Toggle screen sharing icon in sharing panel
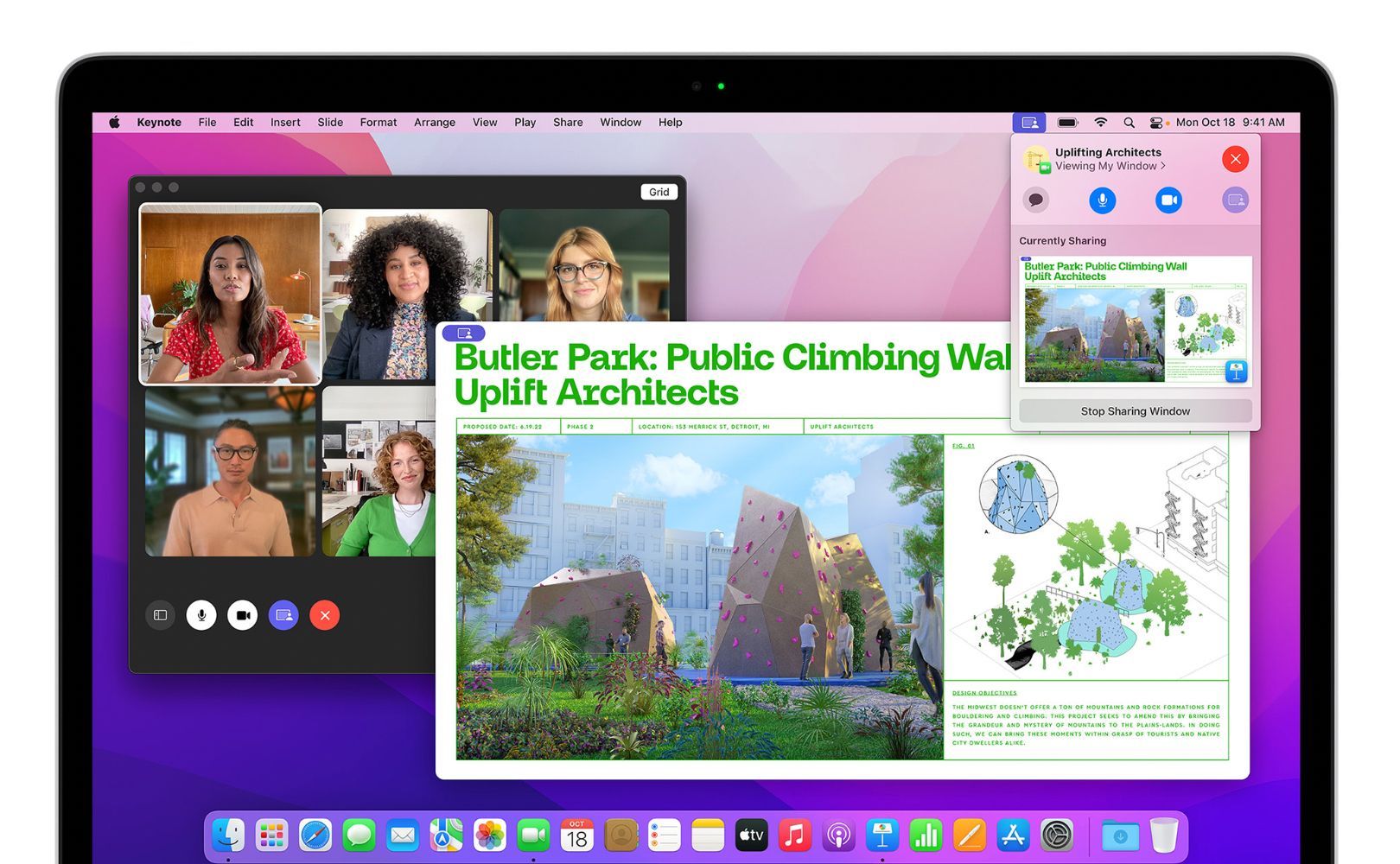Viewport: 1400px width, 864px height. [1235, 200]
